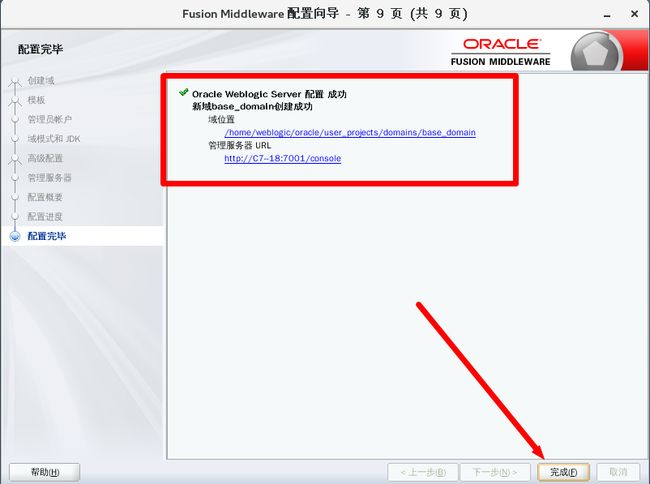Click the 新域base_domain创建成功 message
Viewport: 650px width, 484px height.
(x=252, y=106)
